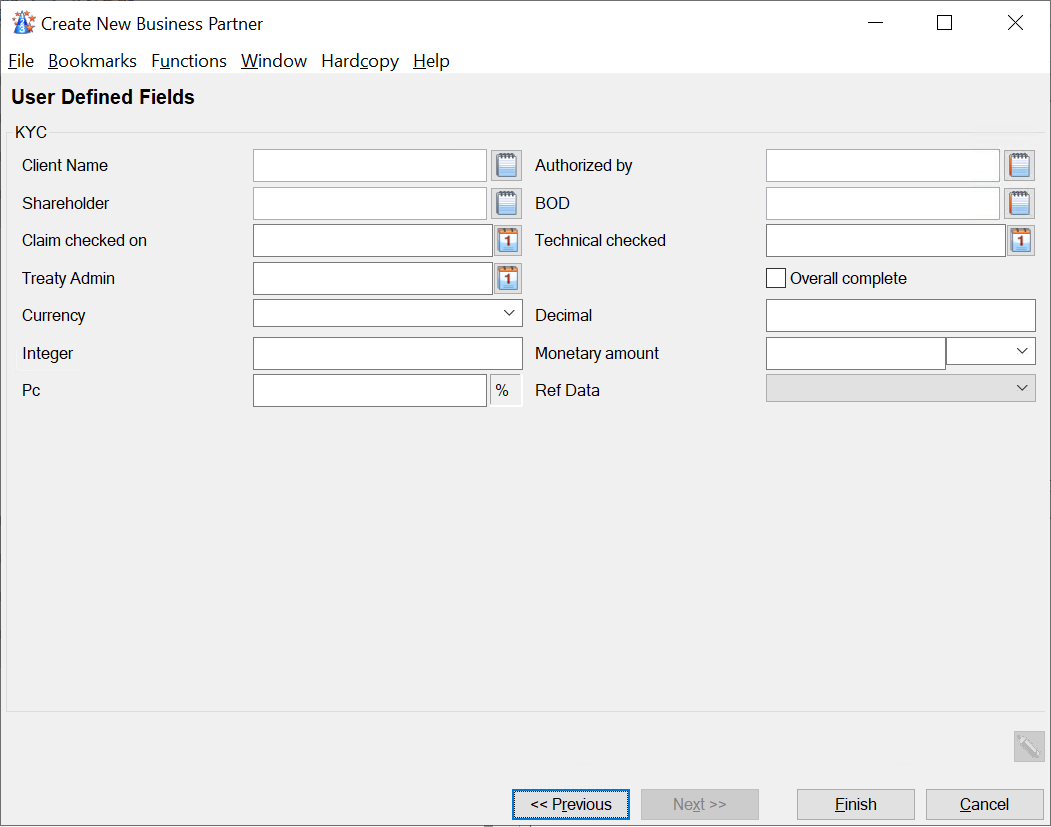The height and width of the screenshot is (827, 1051).
Task: Open the Functions menu
Action: [x=189, y=61]
